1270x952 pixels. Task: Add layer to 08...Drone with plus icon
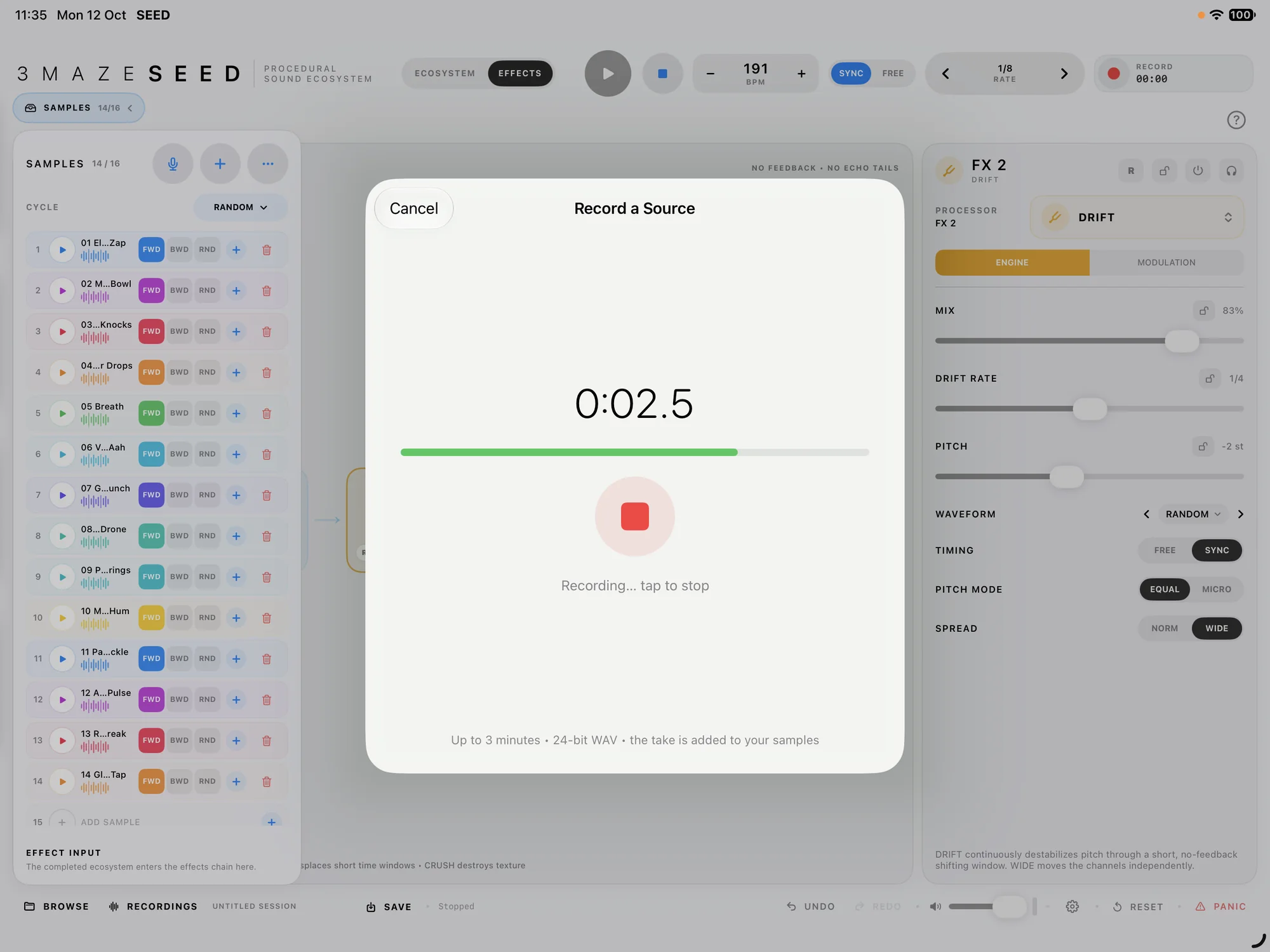tap(236, 536)
